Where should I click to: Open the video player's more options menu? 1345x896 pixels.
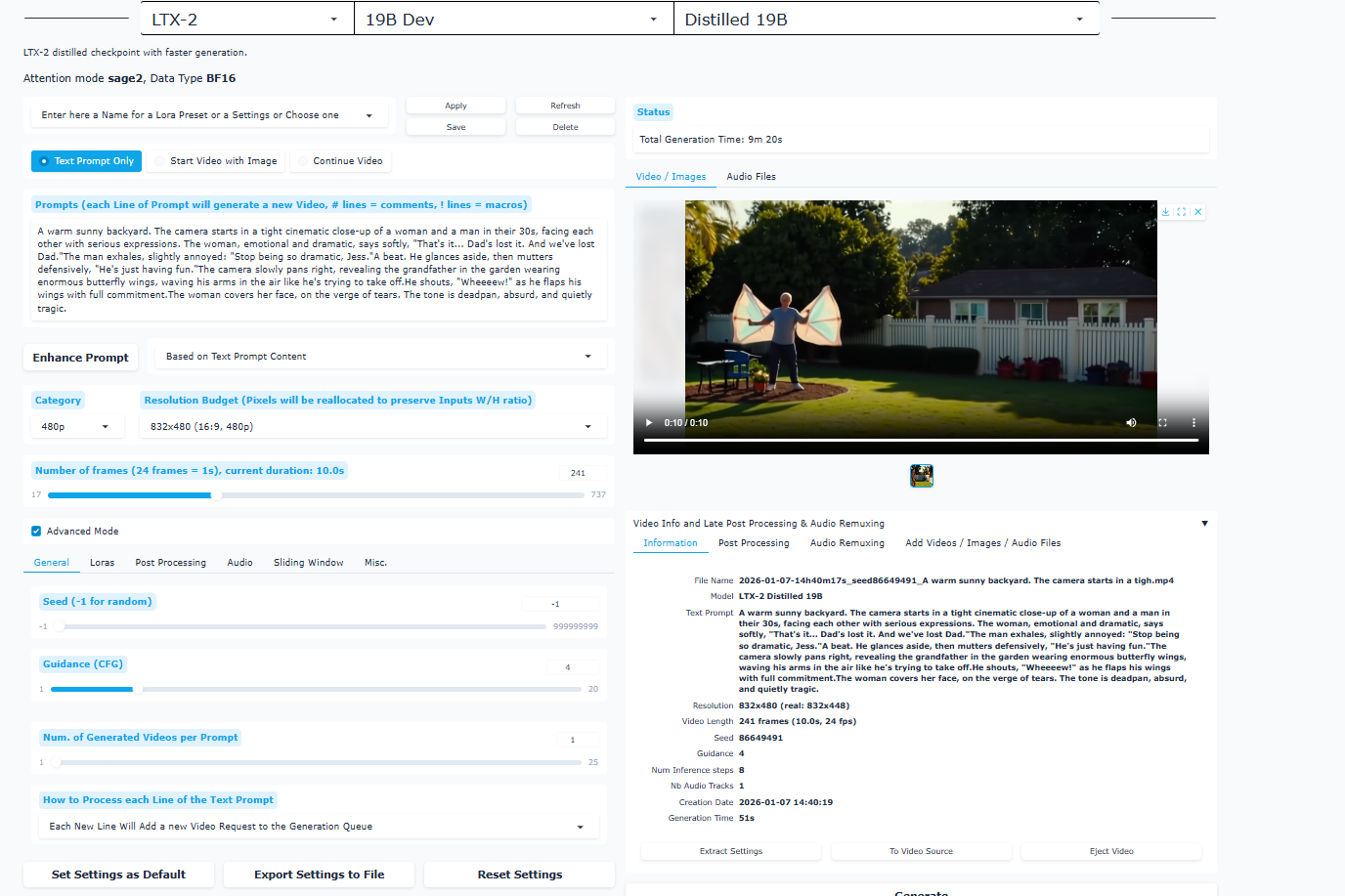coord(1193,423)
